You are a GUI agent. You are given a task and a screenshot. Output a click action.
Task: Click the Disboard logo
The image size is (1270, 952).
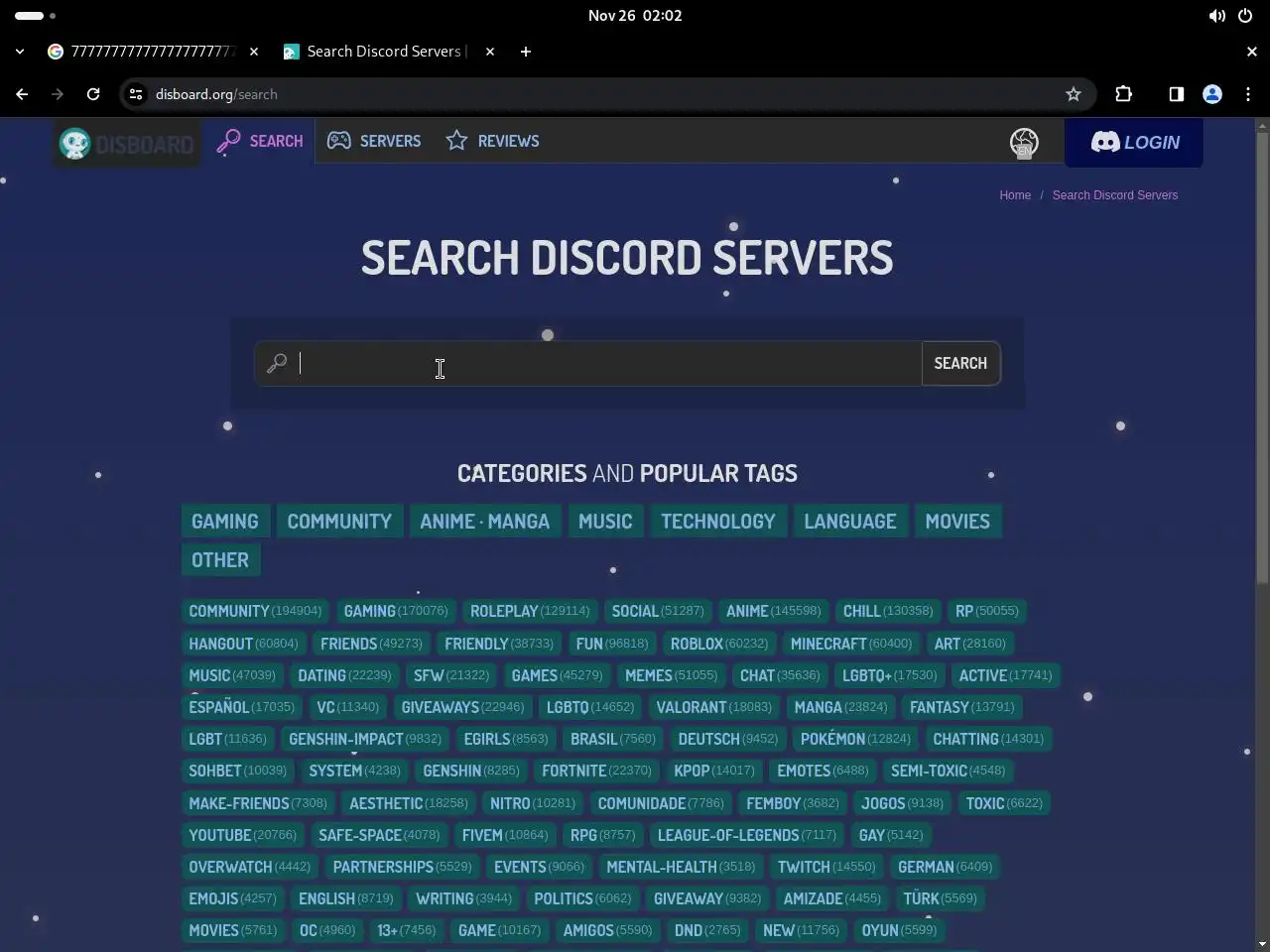click(126, 144)
